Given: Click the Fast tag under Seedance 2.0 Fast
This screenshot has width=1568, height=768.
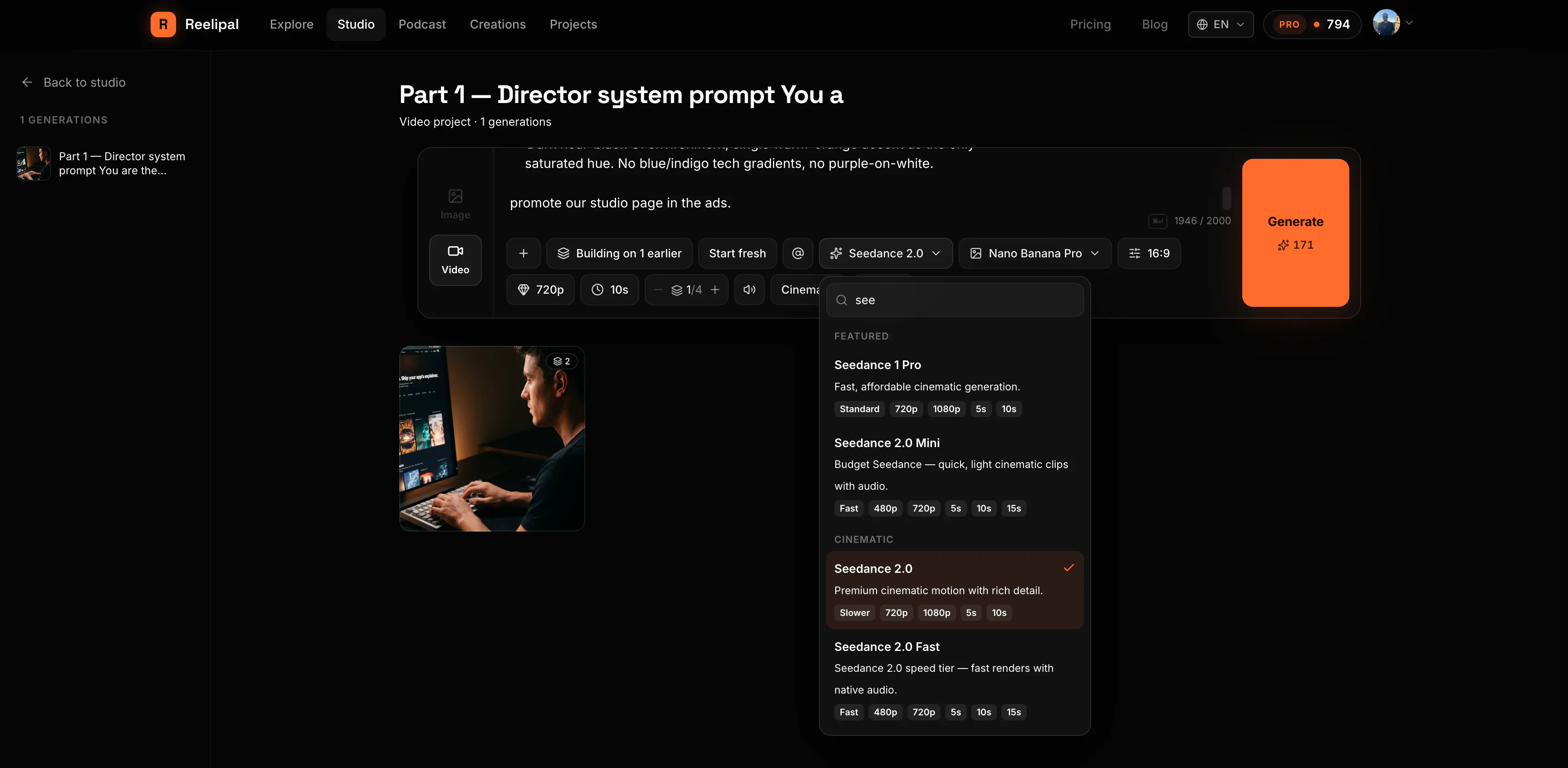Looking at the screenshot, I should point(848,713).
